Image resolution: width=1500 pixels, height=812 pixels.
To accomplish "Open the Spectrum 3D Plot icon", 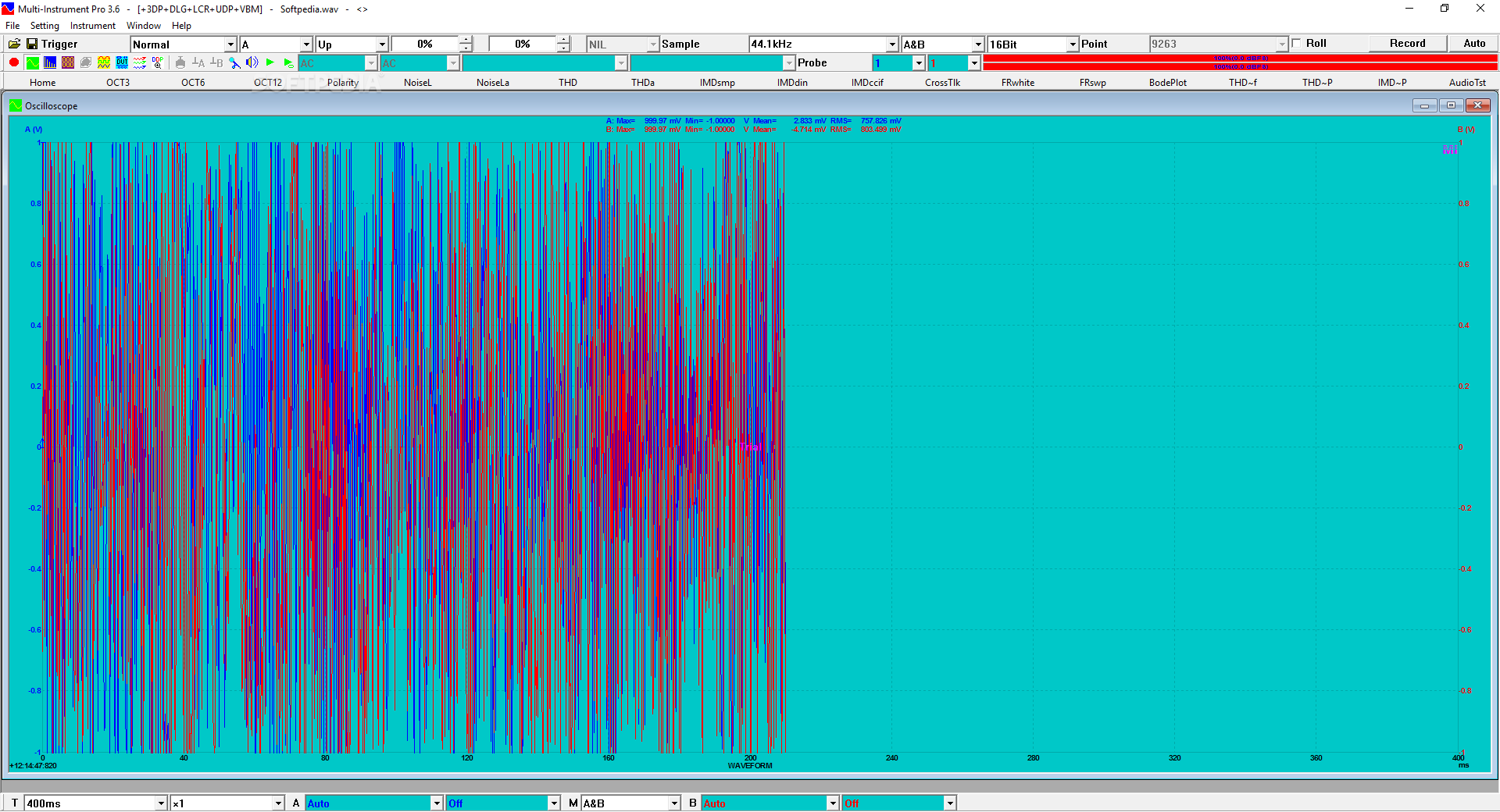I will coord(86,62).
